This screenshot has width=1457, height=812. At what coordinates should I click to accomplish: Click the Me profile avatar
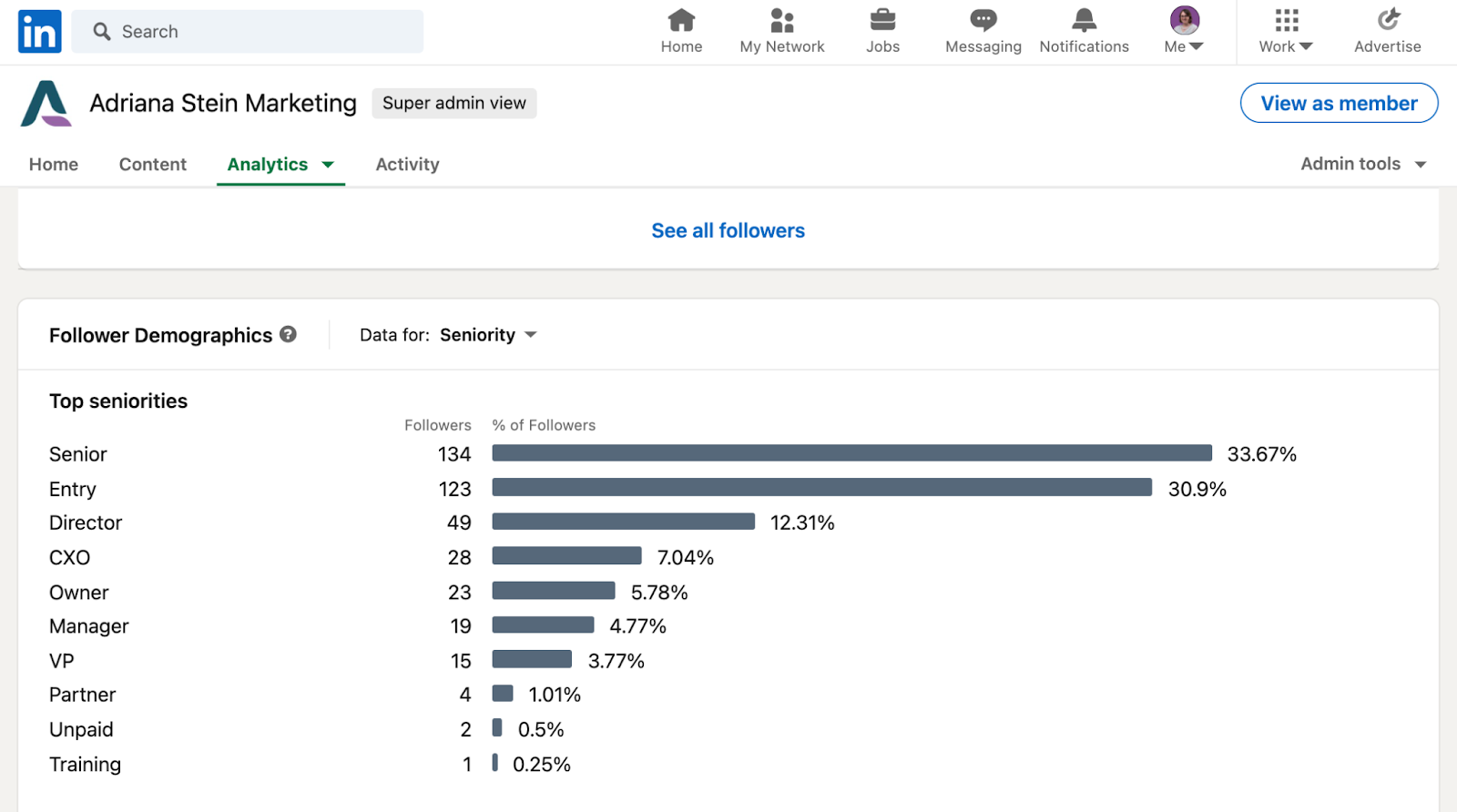[x=1185, y=19]
